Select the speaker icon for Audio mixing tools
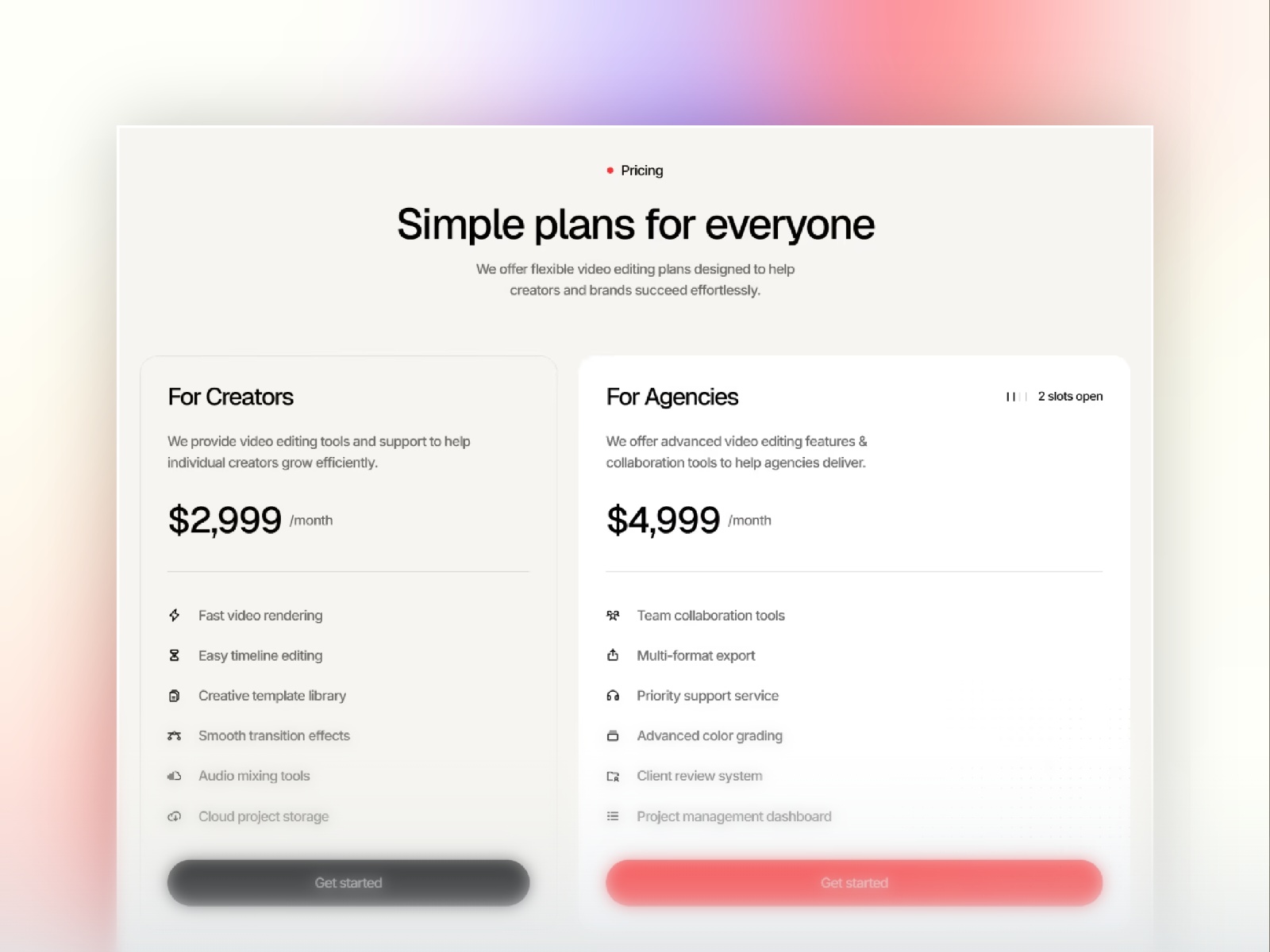This screenshot has height=952, width=1270. (175, 776)
